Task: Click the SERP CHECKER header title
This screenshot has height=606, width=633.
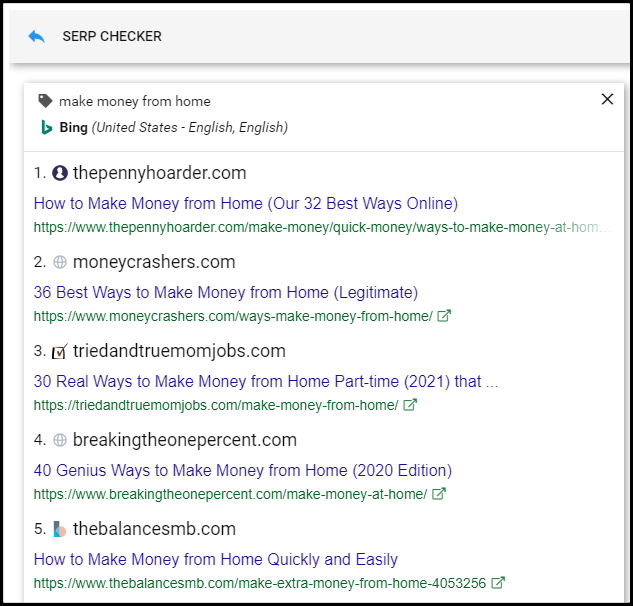Action: coord(112,36)
